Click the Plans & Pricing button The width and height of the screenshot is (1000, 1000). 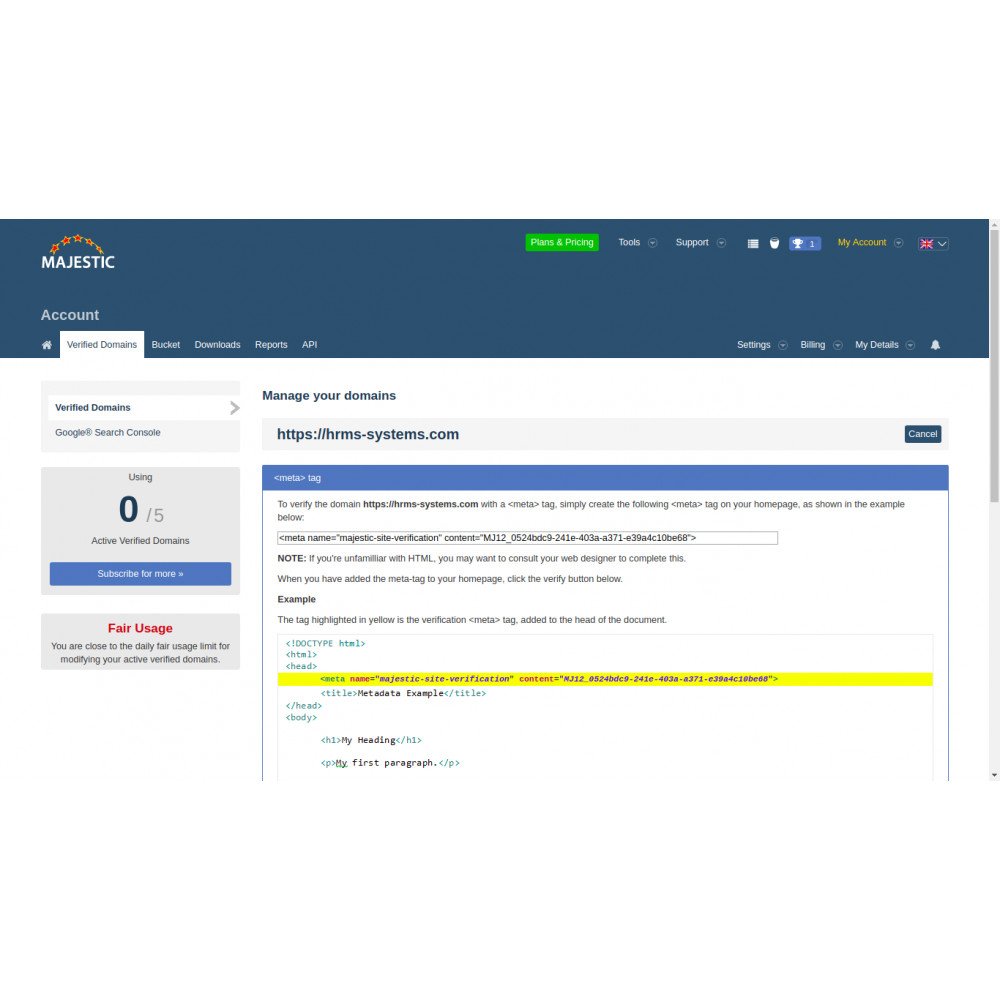click(x=562, y=242)
